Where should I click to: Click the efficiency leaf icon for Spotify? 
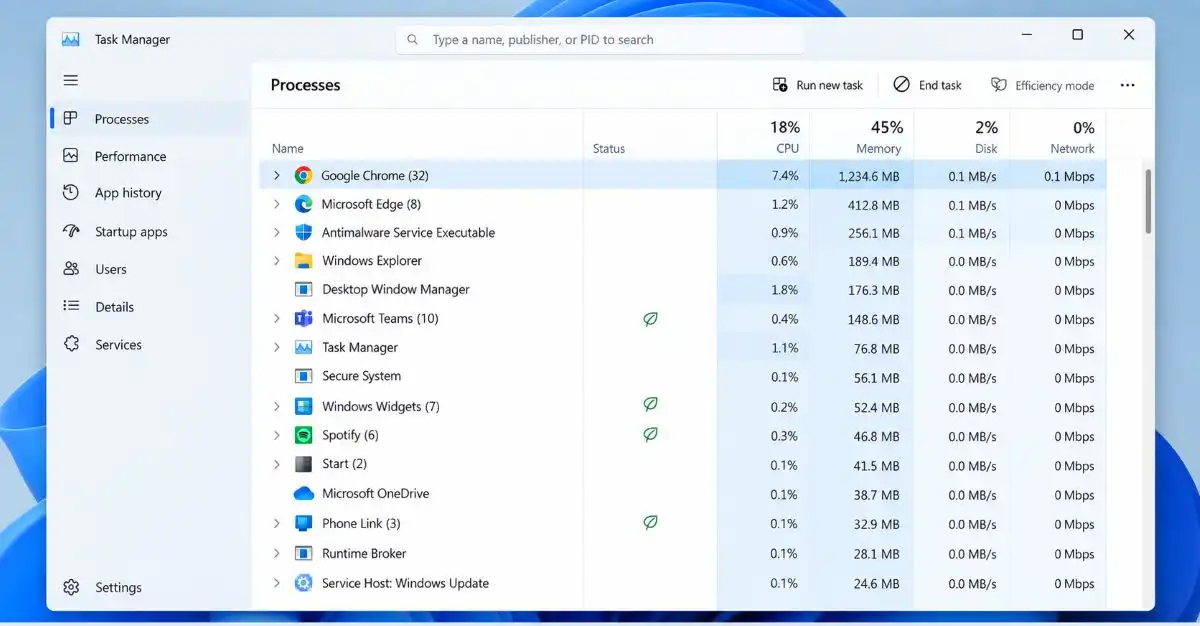(x=650, y=434)
